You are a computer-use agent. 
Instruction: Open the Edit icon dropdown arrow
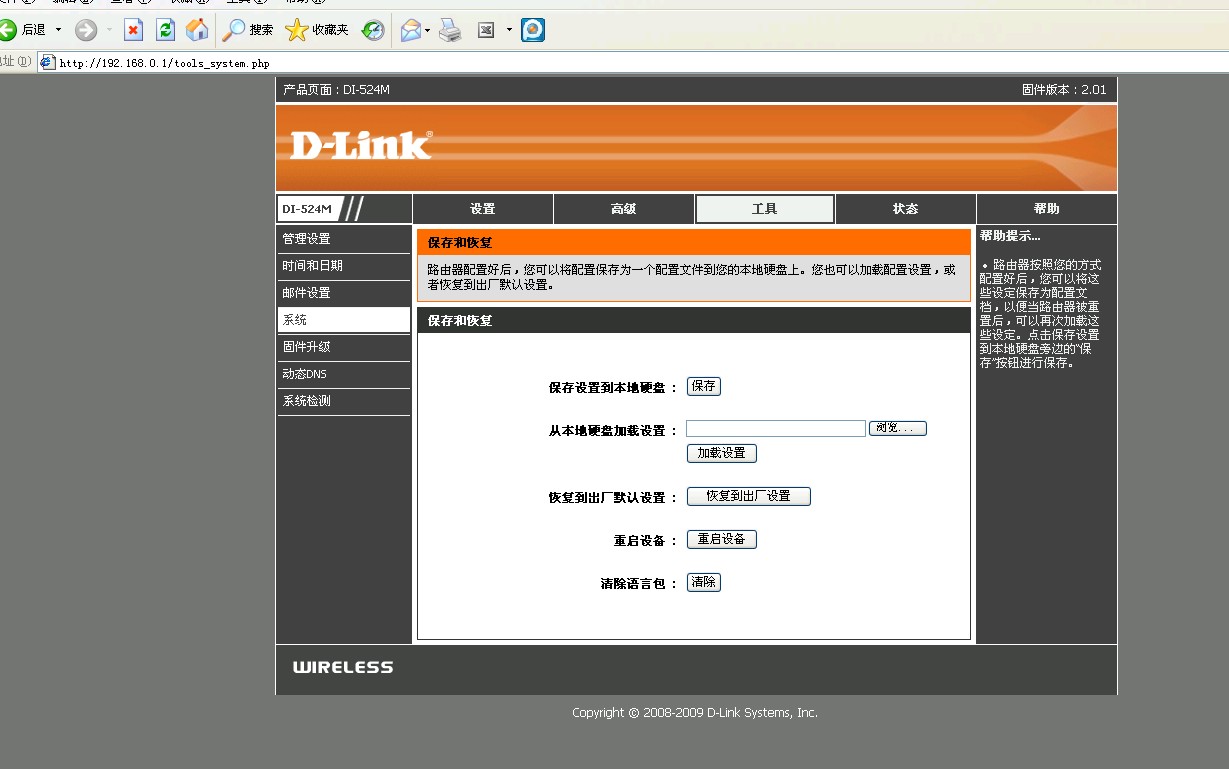click(509, 30)
